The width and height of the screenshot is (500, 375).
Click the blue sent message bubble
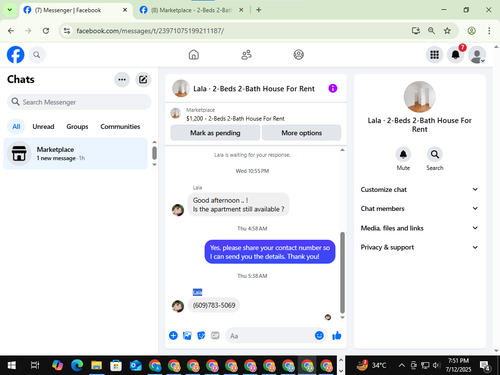(x=270, y=252)
